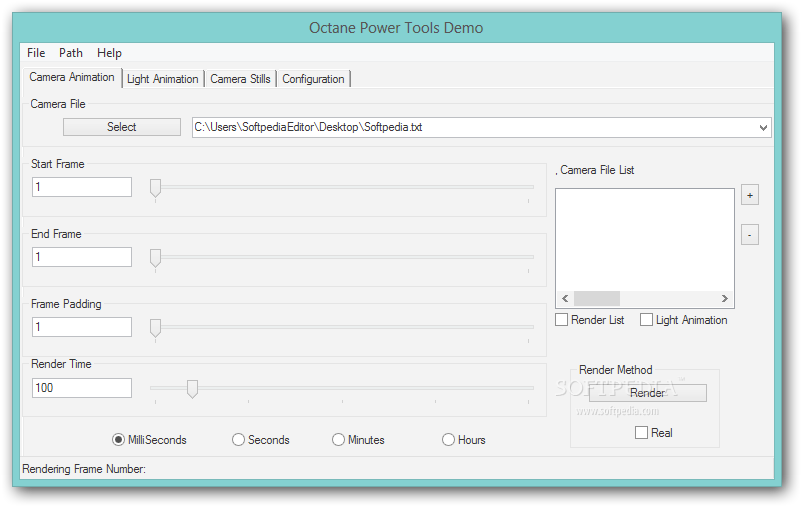Switch to the Camera Stills tab
The width and height of the screenshot is (802, 507).
coord(240,79)
